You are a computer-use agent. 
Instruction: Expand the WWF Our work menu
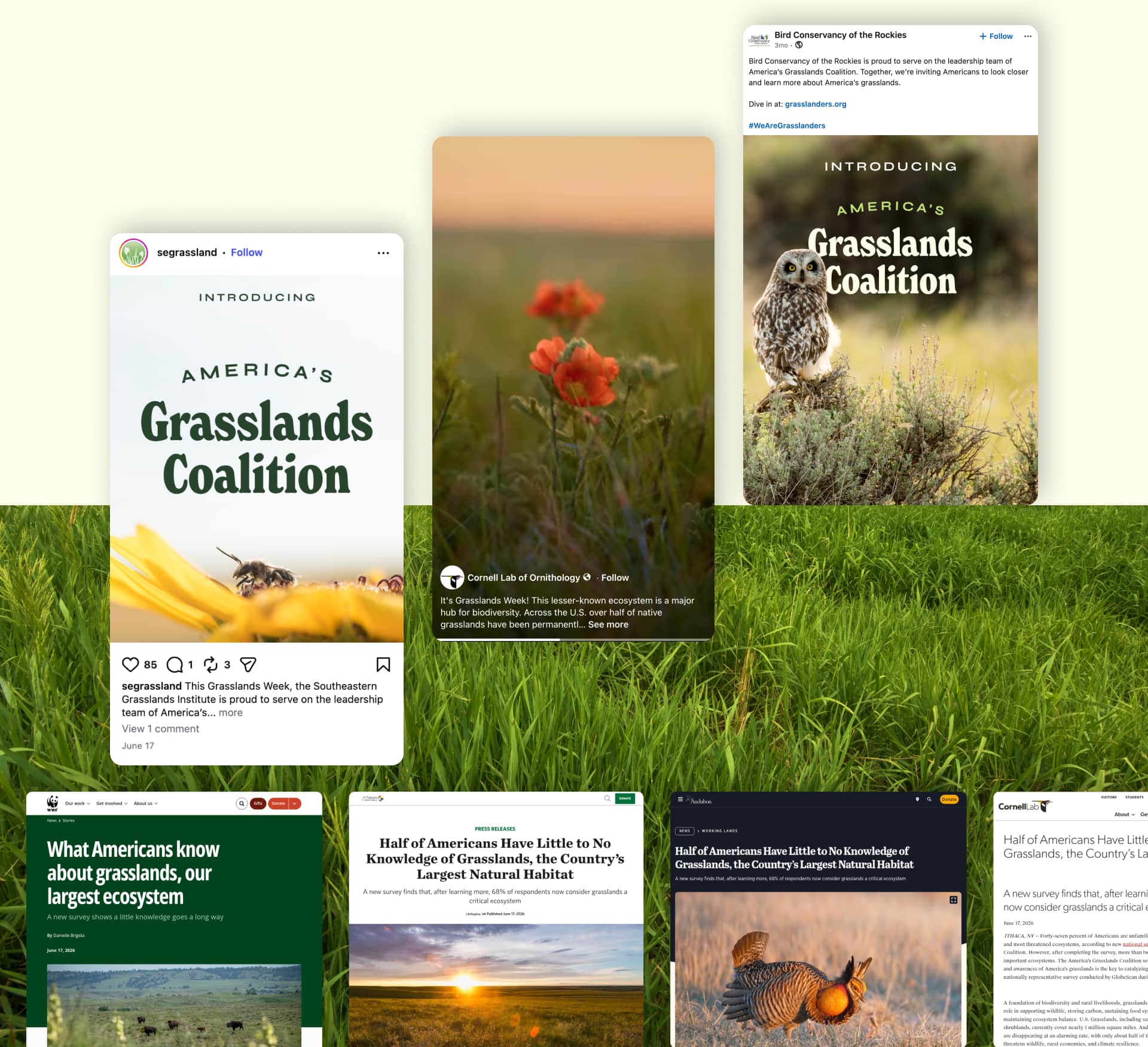[78, 804]
